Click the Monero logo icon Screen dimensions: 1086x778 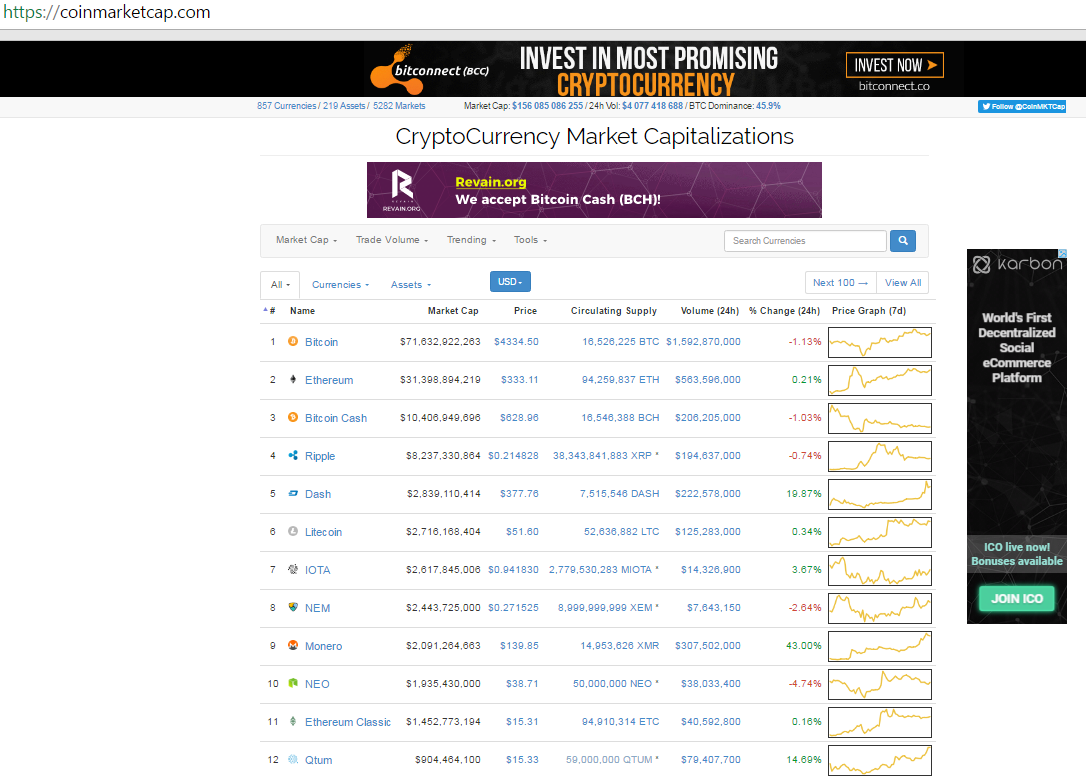coord(293,646)
